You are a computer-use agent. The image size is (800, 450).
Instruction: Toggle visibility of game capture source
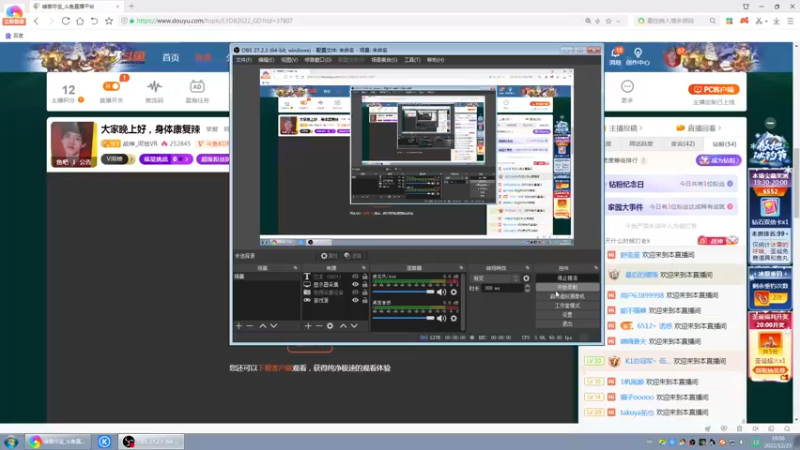click(355, 301)
